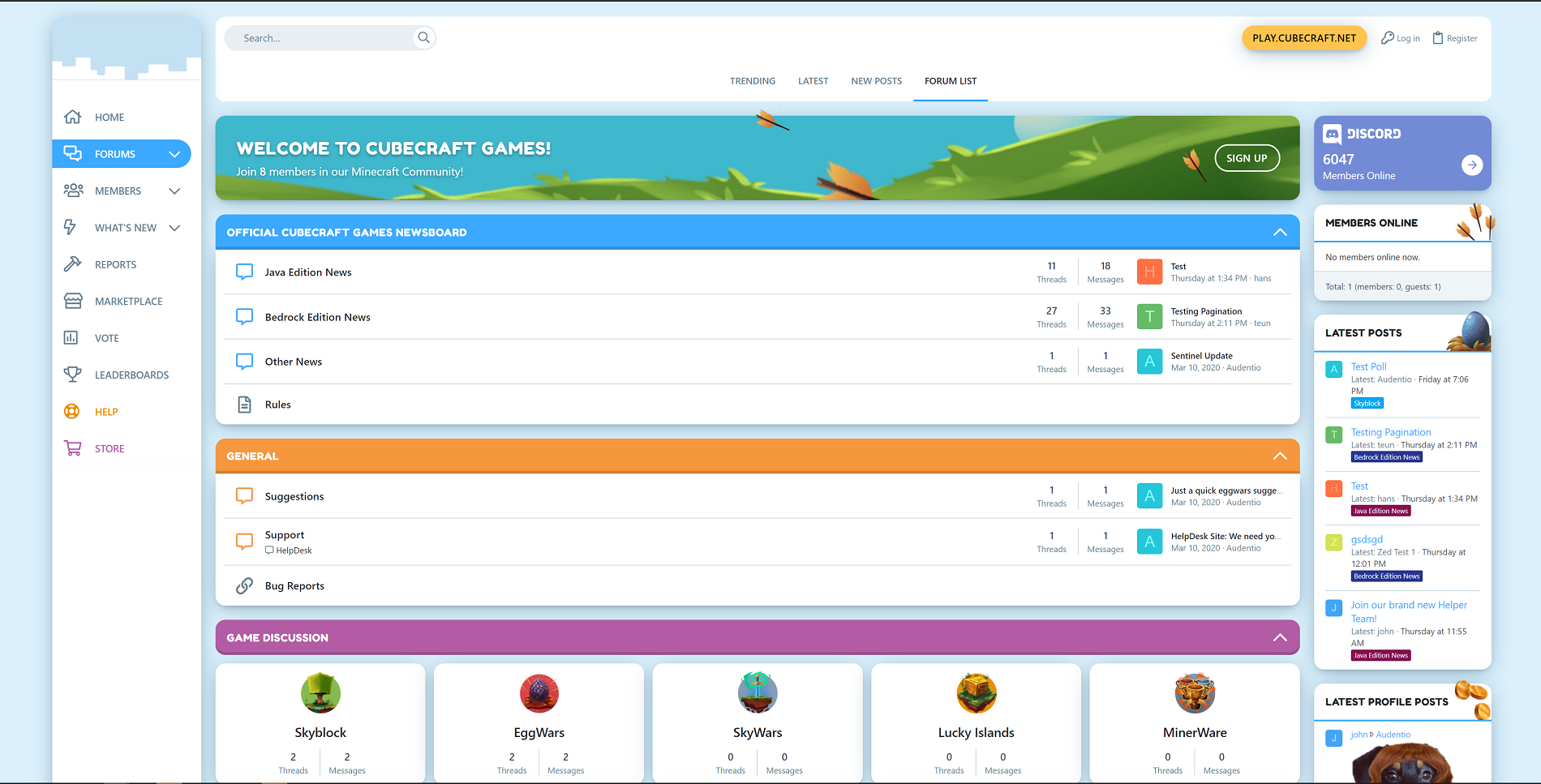The image size is (1541, 784).
Task: Click the Bug Reports link icon
Action: pos(244,585)
